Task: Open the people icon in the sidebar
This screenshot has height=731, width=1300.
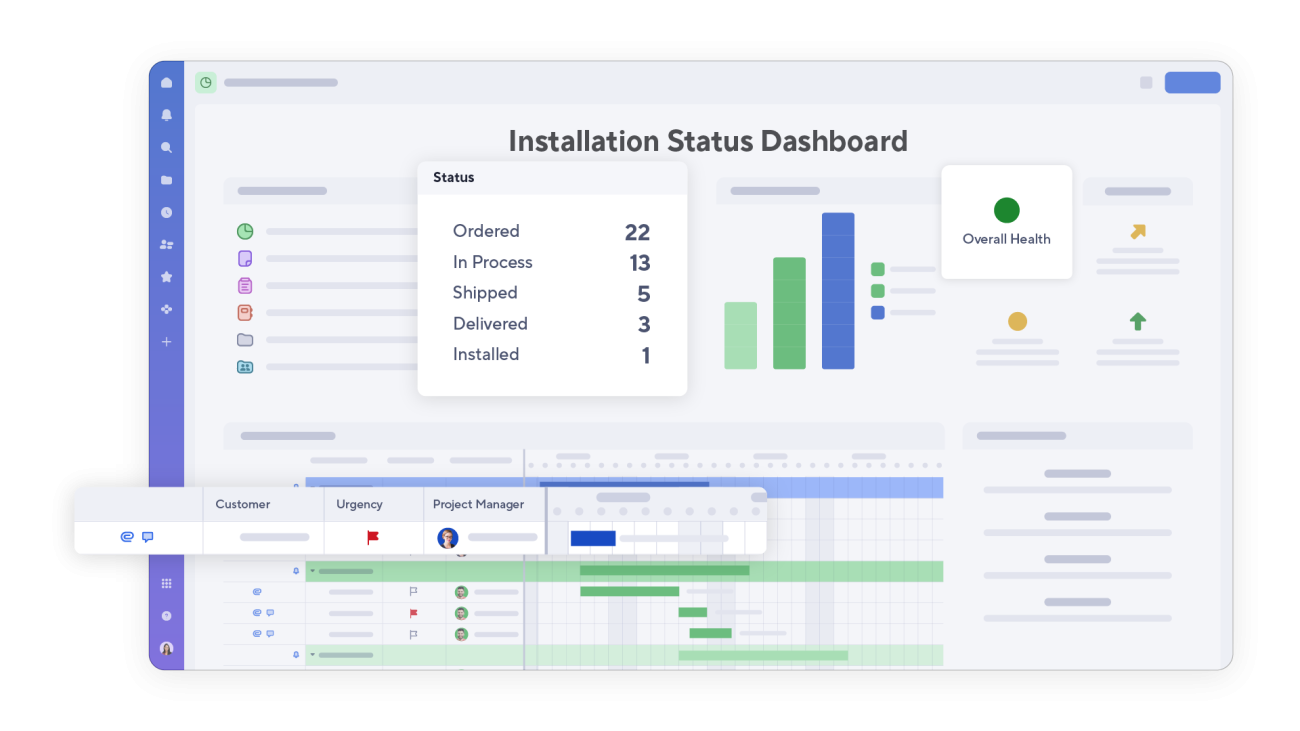Action: pyautogui.click(x=166, y=244)
